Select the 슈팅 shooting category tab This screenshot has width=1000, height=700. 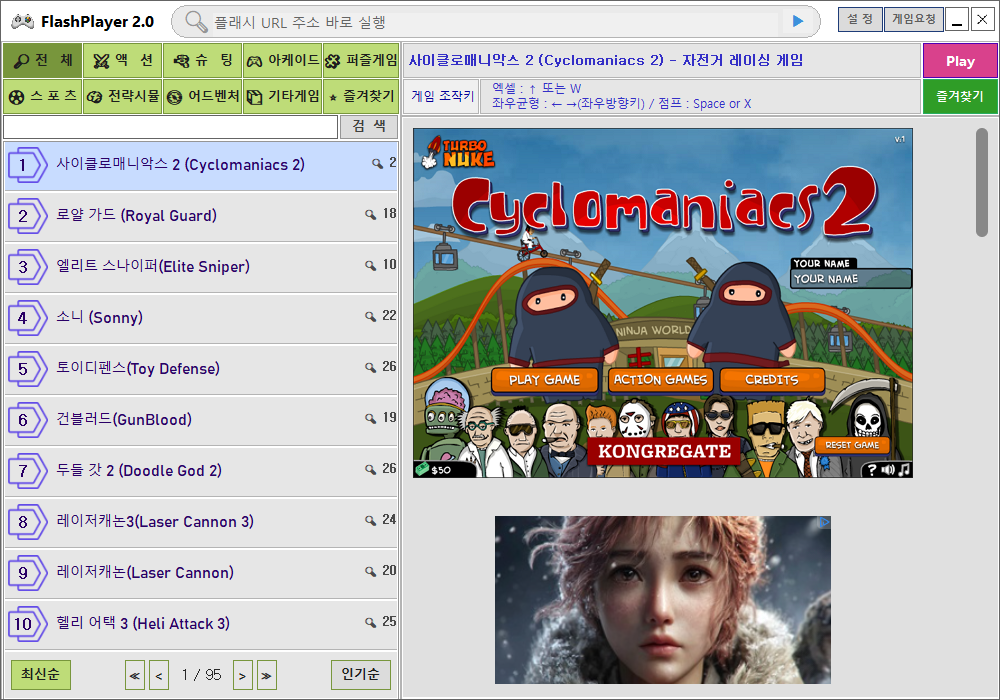[203, 61]
